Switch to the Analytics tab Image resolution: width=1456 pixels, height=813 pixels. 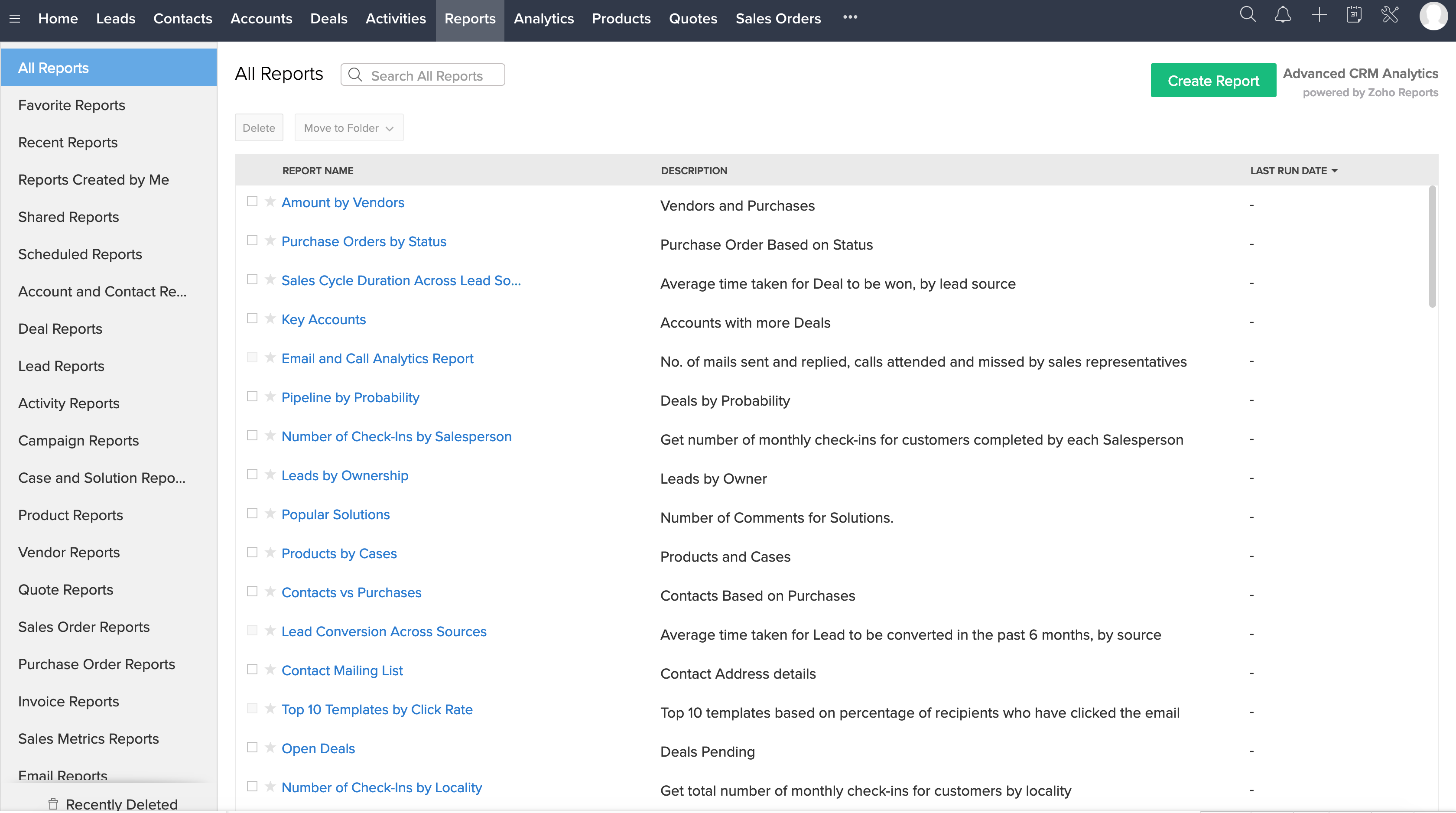click(543, 19)
